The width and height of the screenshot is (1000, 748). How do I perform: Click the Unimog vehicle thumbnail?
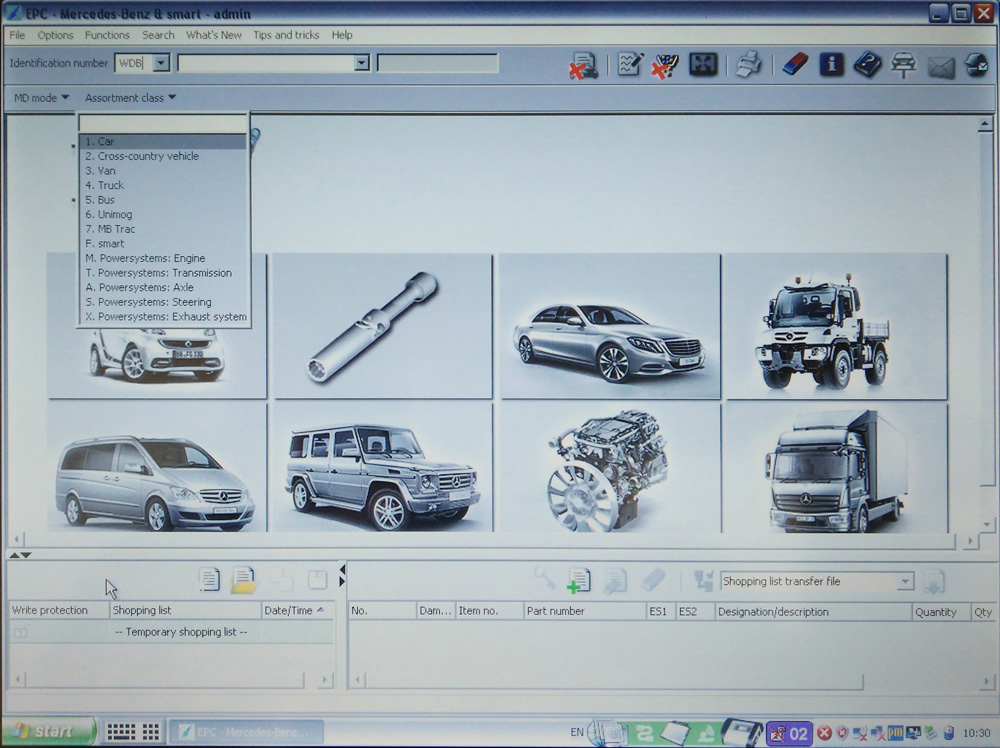[x=836, y=326]
